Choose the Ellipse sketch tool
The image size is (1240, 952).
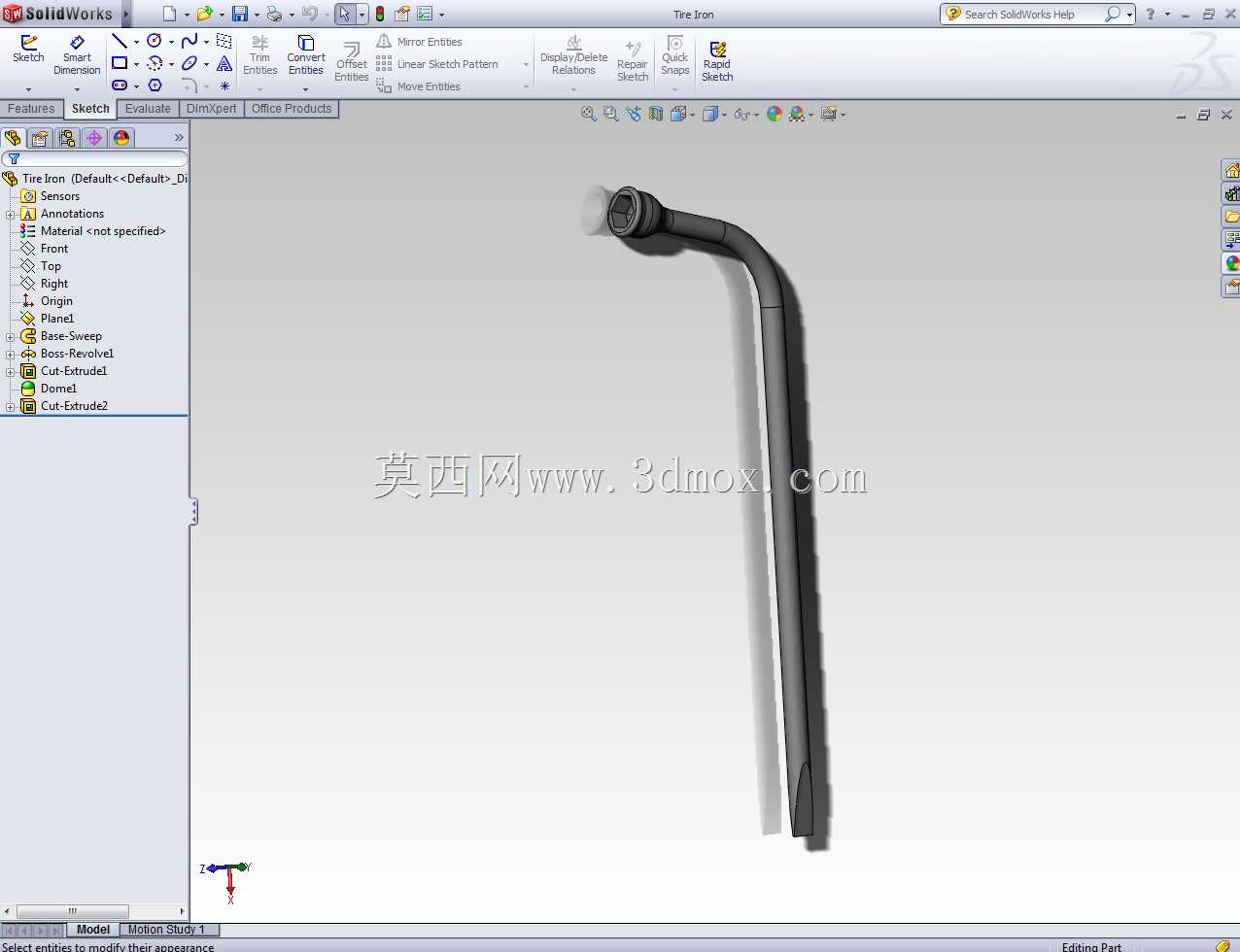189,63
